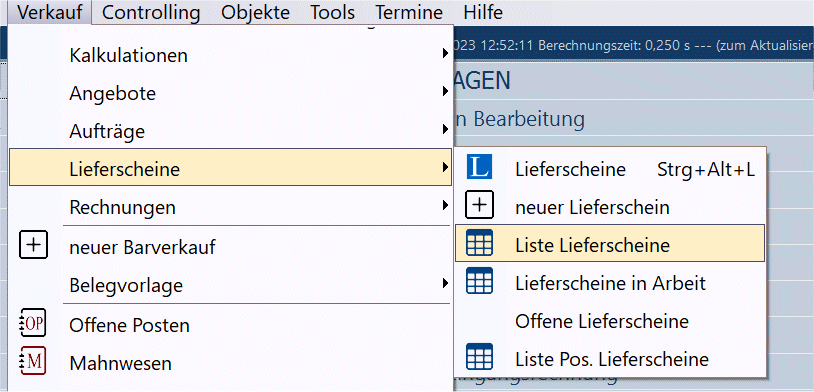Expand the Kalkulationen submenu arrow
This screenshot has height=392, width=814.
click(445, 53)
